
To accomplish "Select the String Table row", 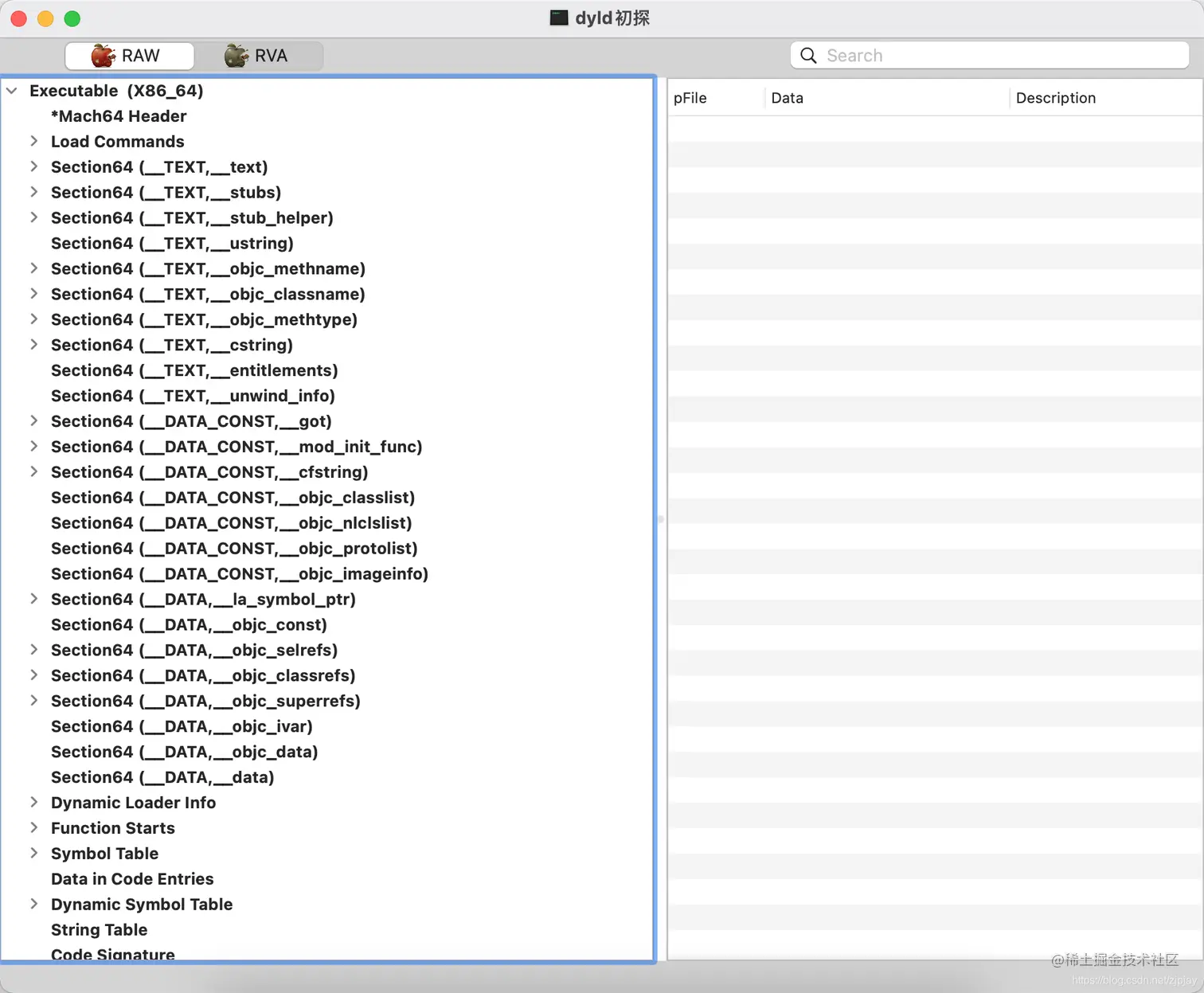I will (x=327, y=930).
